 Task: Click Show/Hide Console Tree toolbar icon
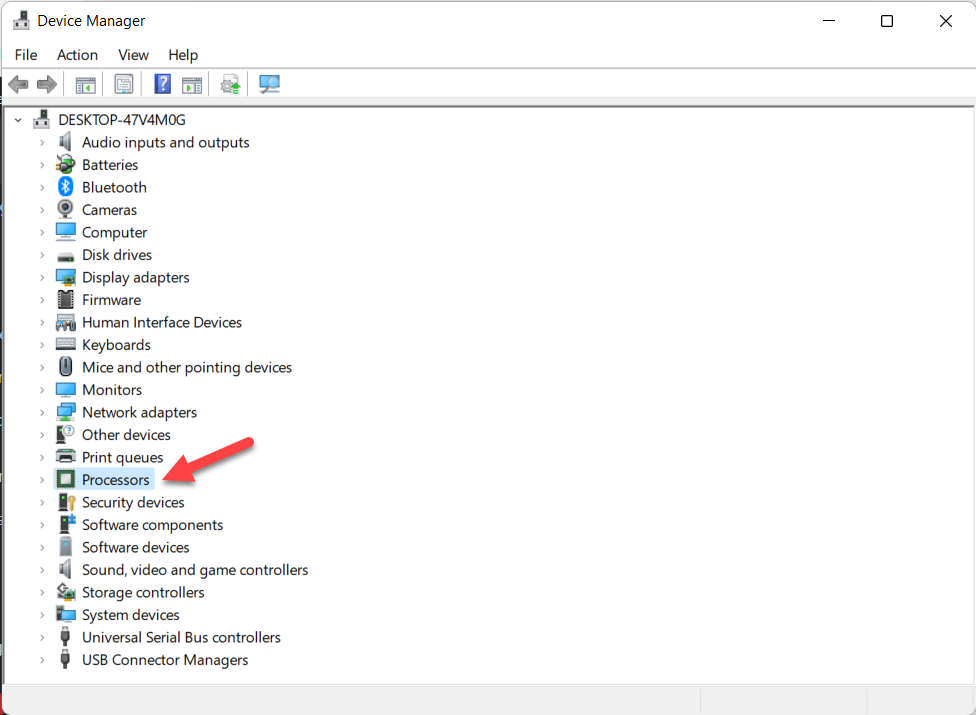86,85
